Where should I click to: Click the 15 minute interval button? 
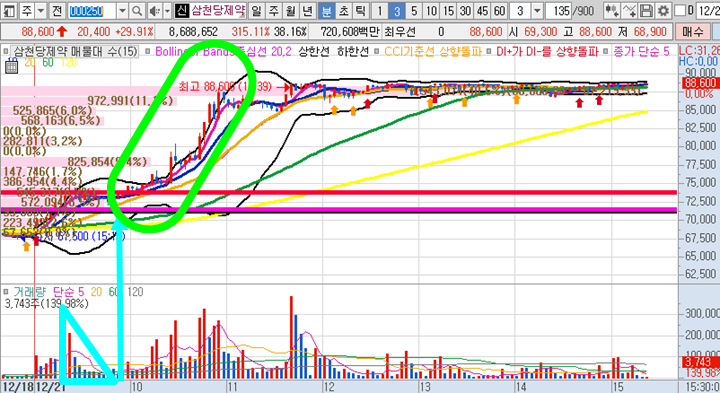(449, 10)
